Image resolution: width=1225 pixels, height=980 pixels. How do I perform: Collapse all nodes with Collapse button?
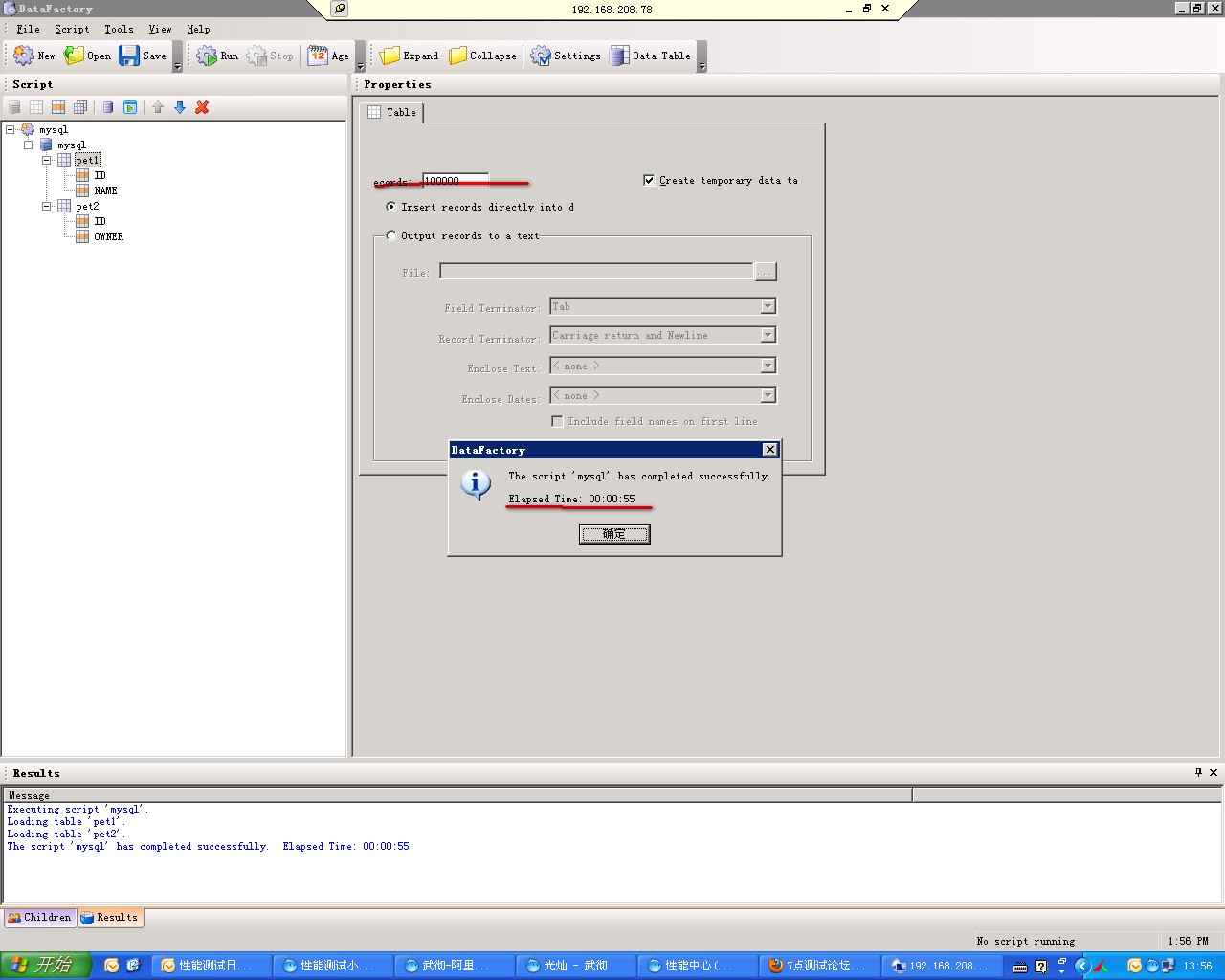[482, 56]
